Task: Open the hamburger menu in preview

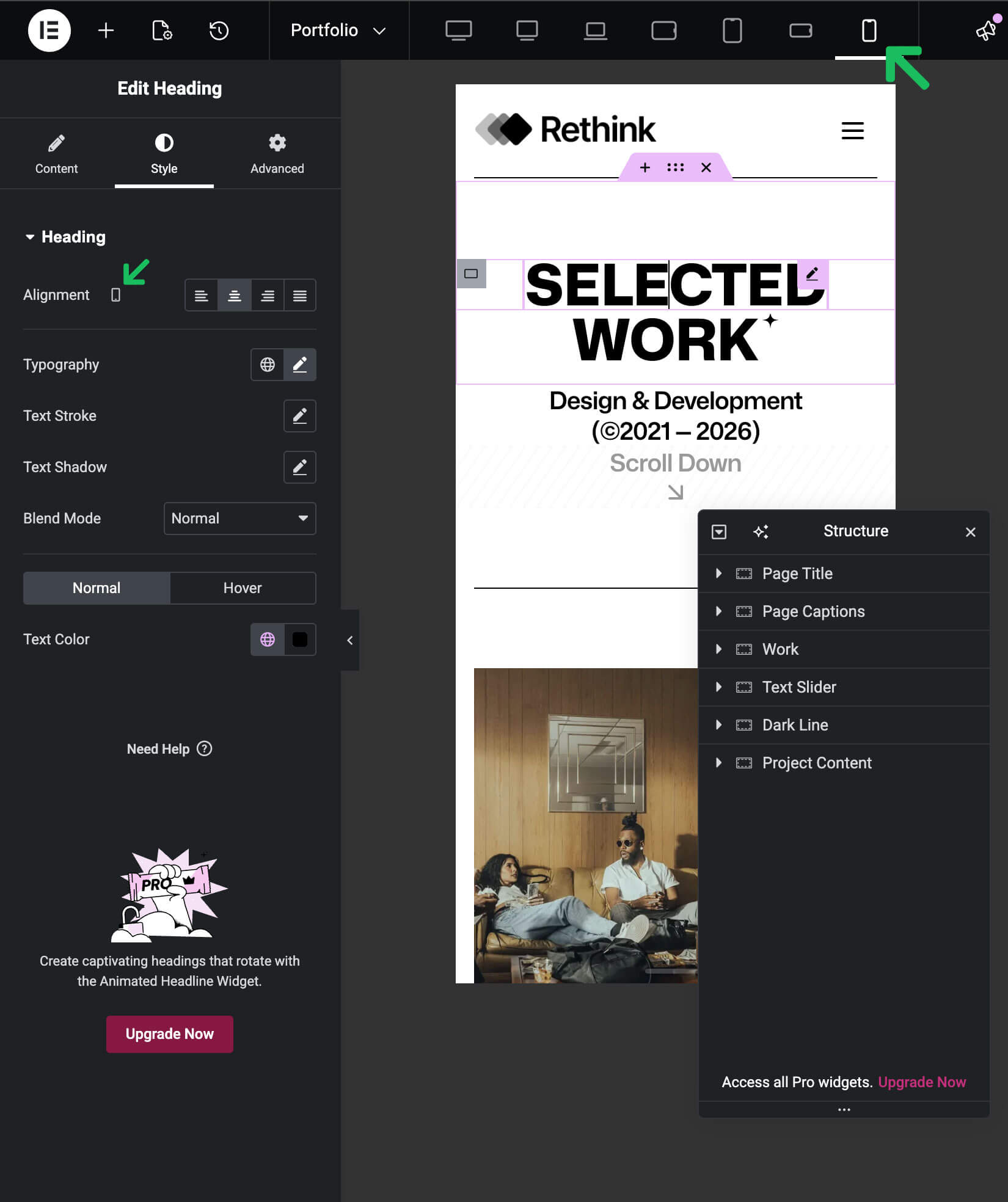Action: 852,131
